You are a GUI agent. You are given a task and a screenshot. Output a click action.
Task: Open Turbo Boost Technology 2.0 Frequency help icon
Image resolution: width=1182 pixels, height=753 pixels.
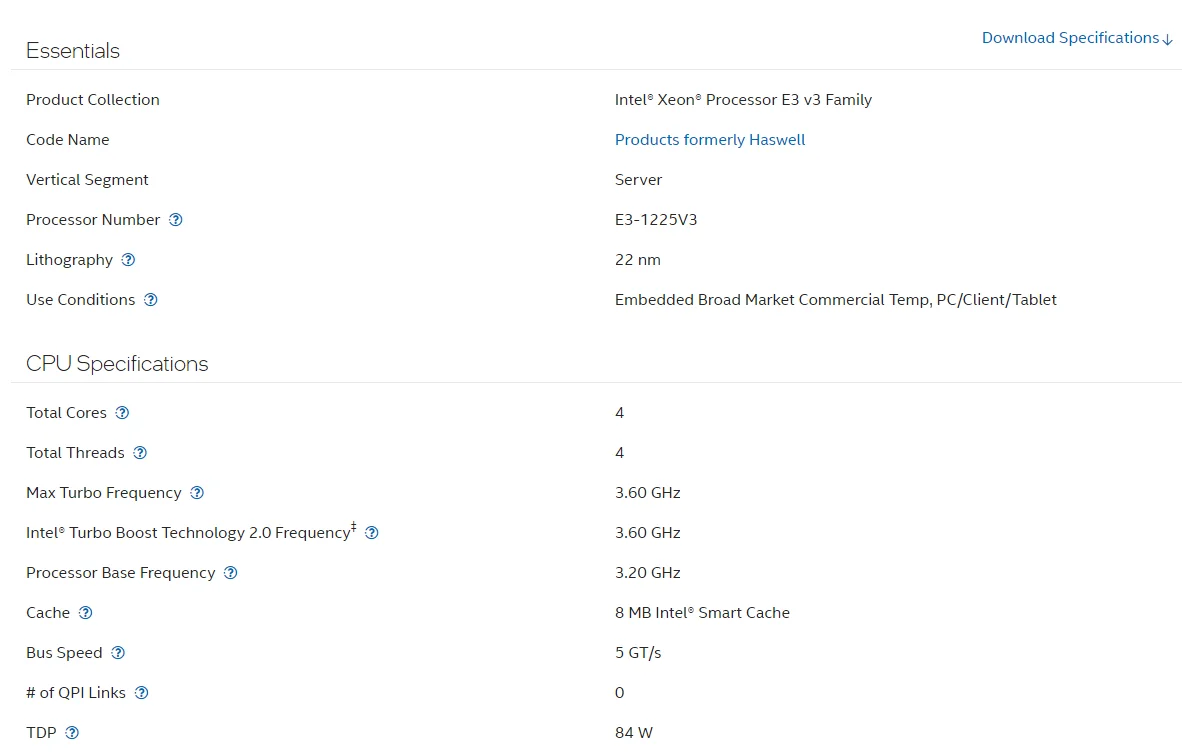coord(372,533)
